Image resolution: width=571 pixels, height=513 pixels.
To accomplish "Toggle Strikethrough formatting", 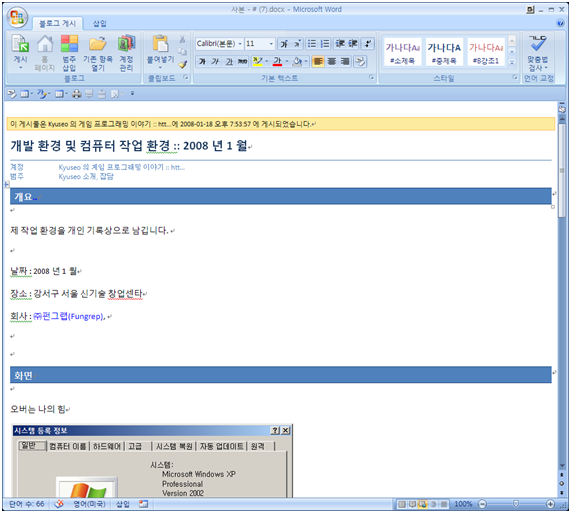I will coord(242,62).
